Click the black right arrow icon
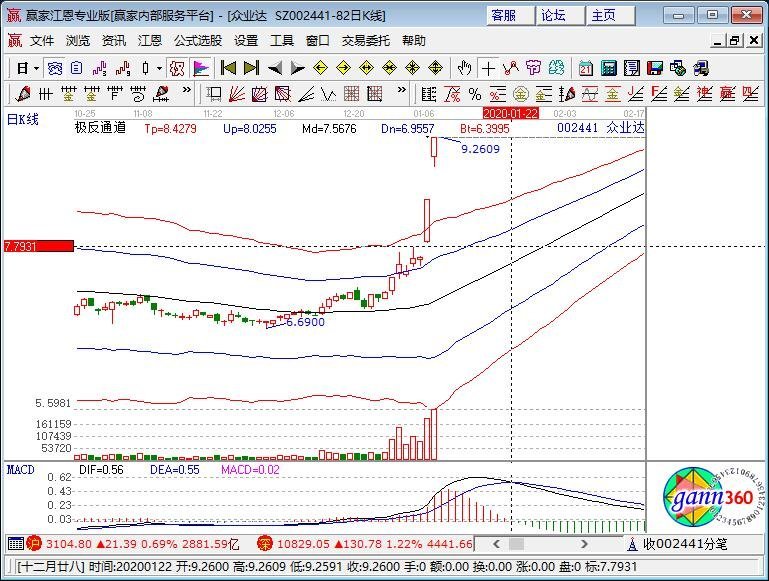This screenshot has height=581, width=769. pos(297,68)
